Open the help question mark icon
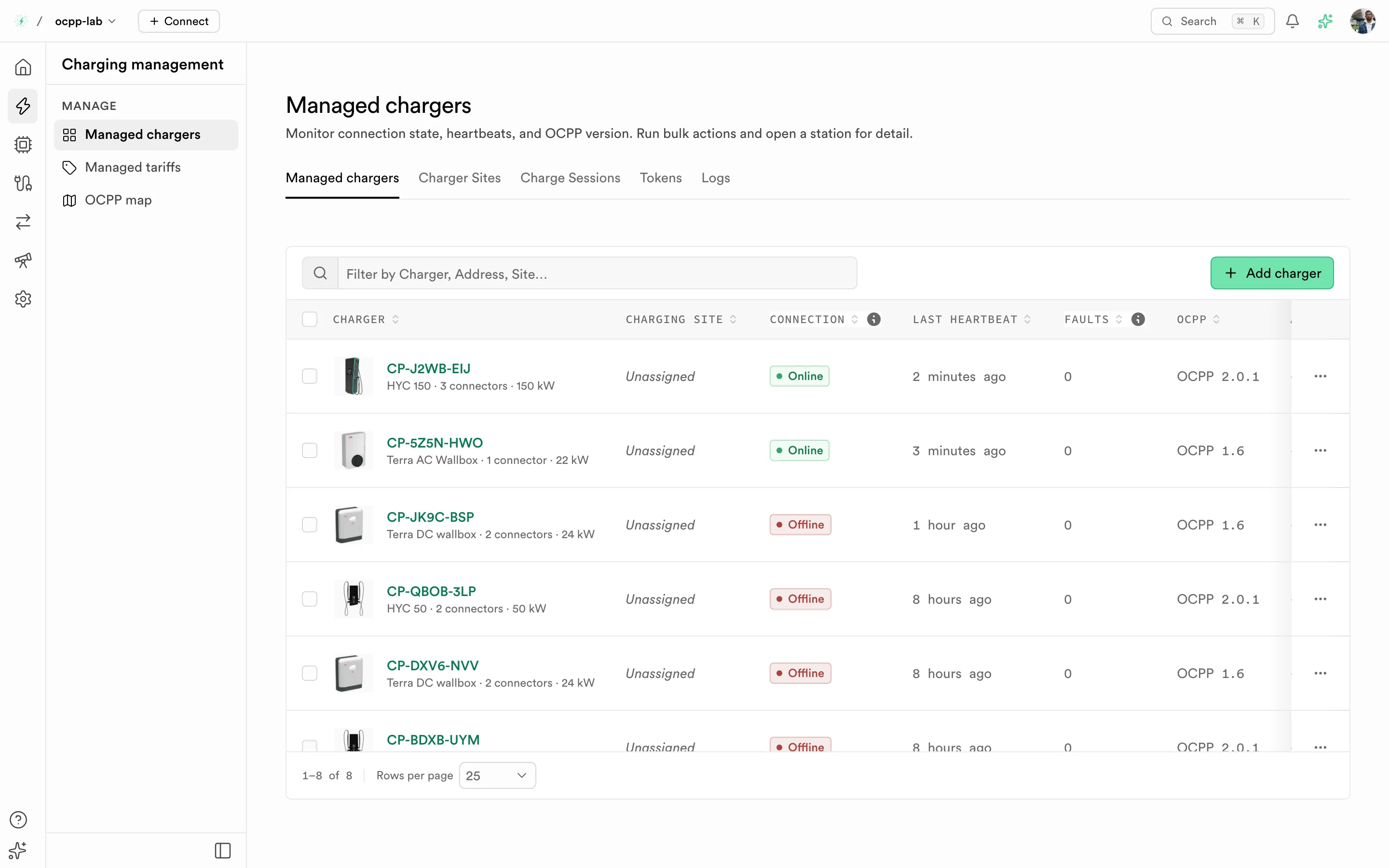Image resolution: width=1389 pixels, height=868 pixels. [x=18, y=819]
